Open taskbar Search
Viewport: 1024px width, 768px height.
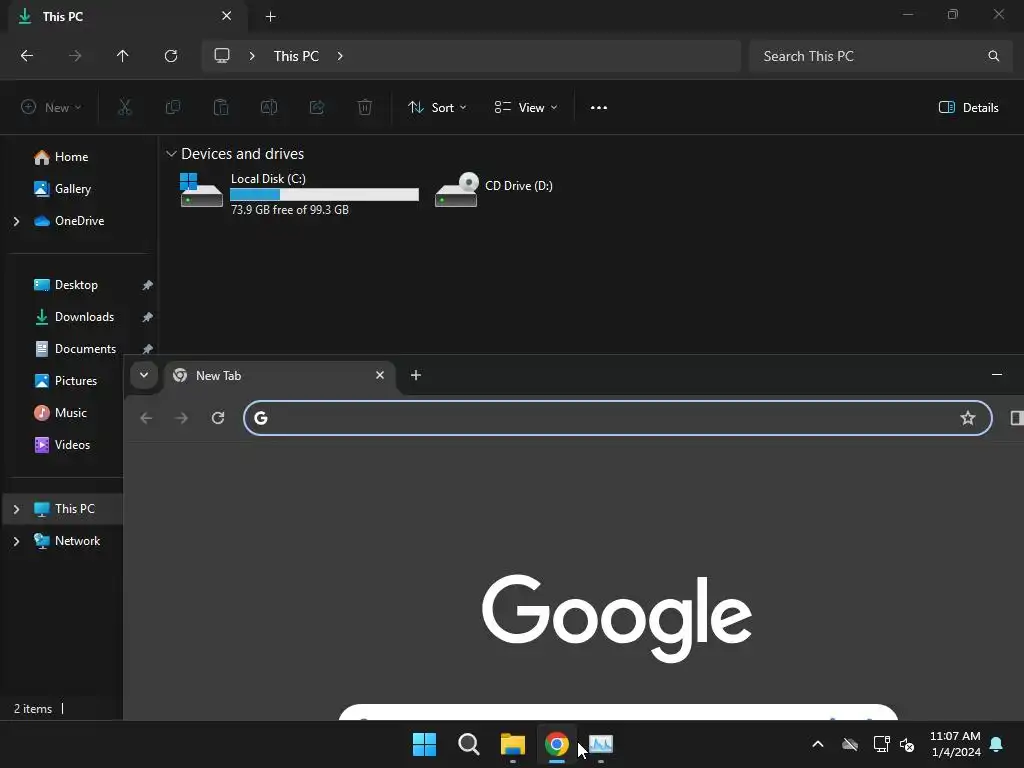click(x=468, y=744)
